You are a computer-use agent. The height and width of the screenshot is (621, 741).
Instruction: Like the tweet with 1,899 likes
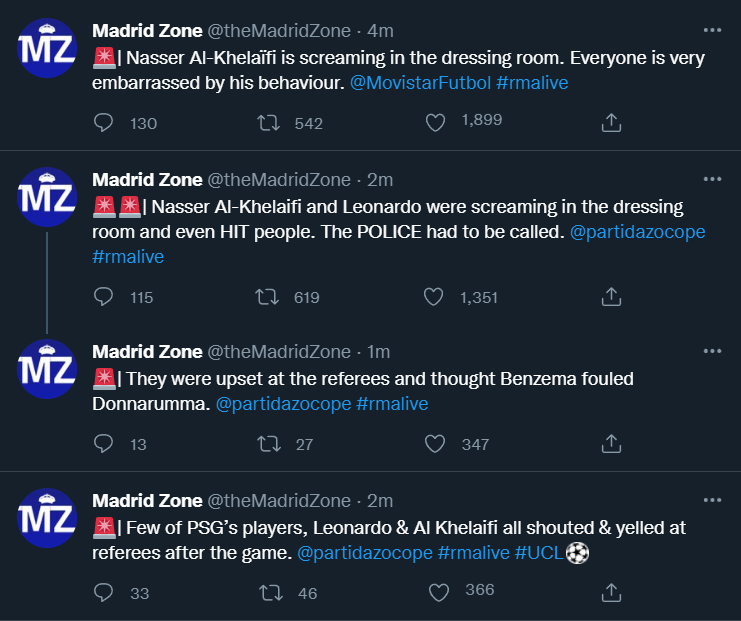tap(435, 123)
